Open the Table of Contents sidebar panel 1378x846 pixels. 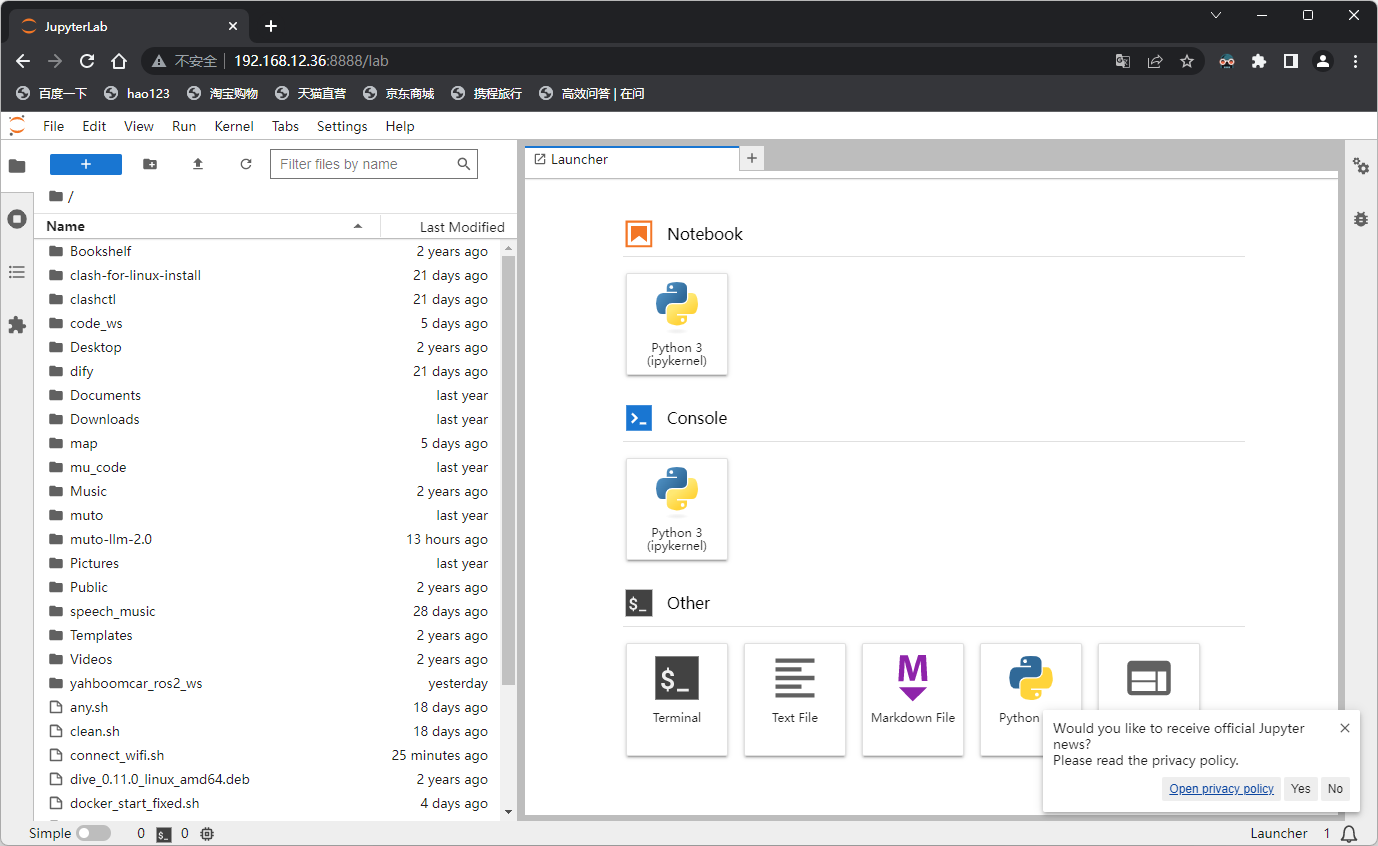17,272
